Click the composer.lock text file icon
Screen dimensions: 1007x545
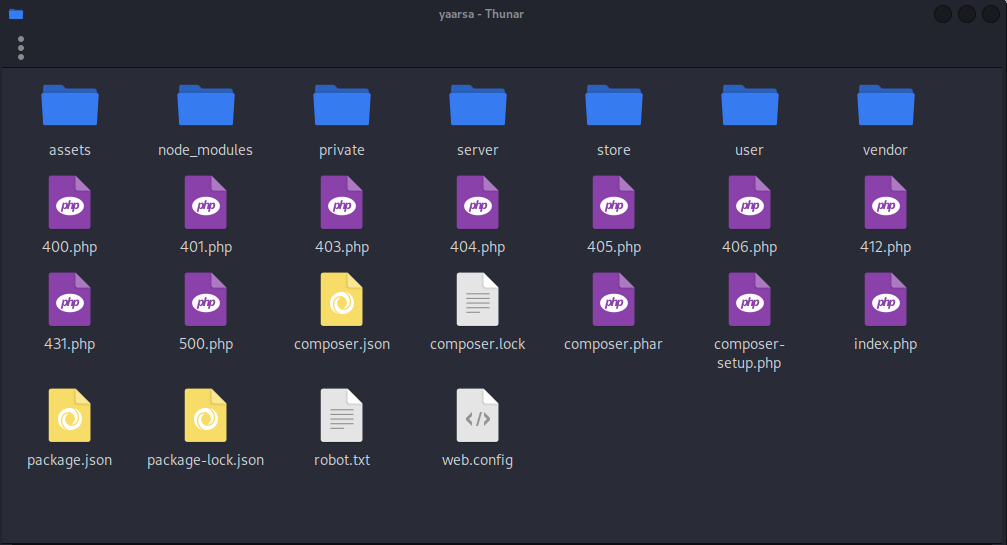[x=478, y=299]
